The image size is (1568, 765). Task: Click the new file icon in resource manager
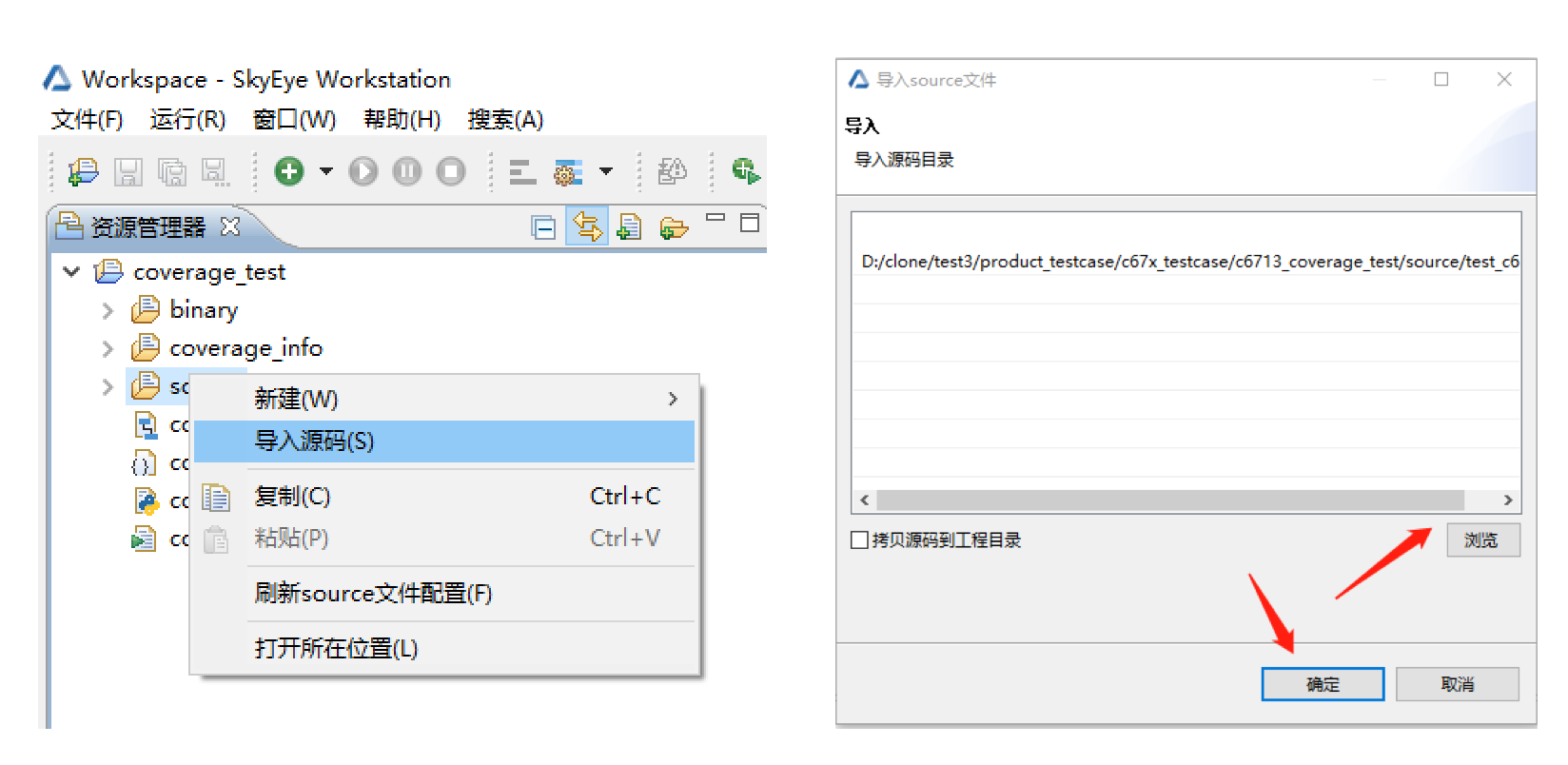[x=629, y=227]
